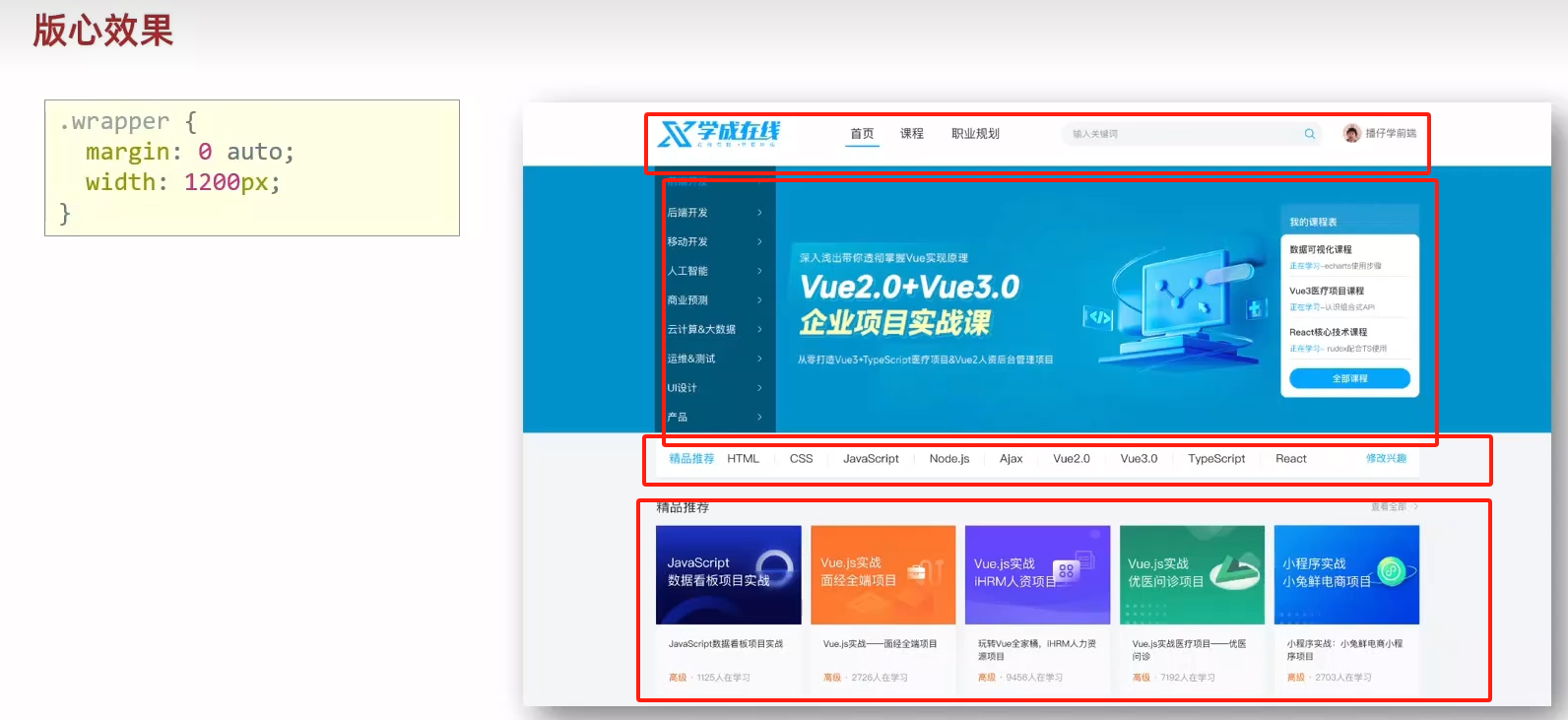Viewport: 1568px width, 720px height.
Task: Click the 我的课程表 header
Action: click(1313, 222)
